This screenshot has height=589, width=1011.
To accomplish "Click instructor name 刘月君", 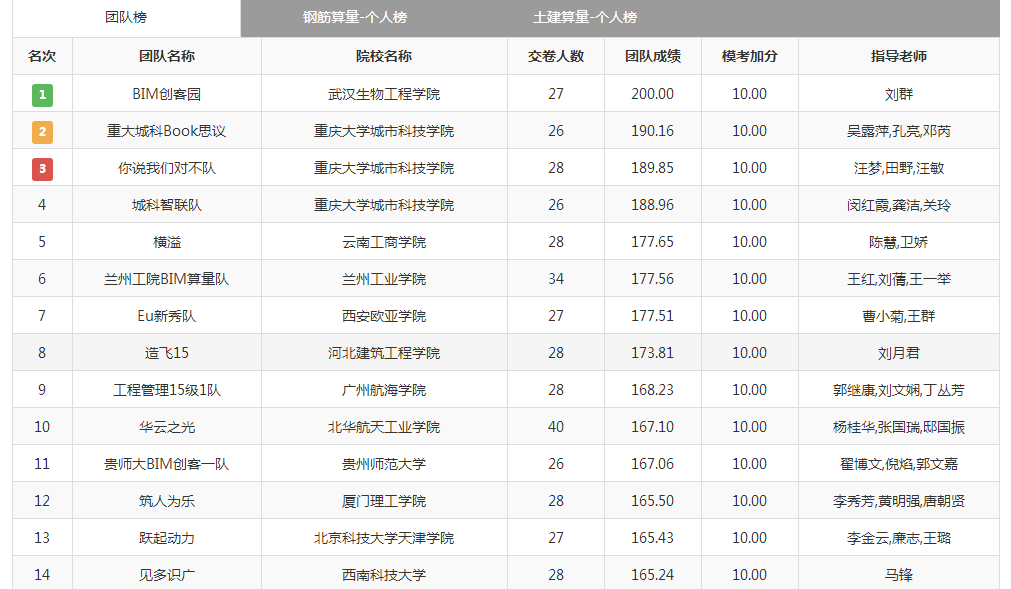I will click(x=899, y=353).
